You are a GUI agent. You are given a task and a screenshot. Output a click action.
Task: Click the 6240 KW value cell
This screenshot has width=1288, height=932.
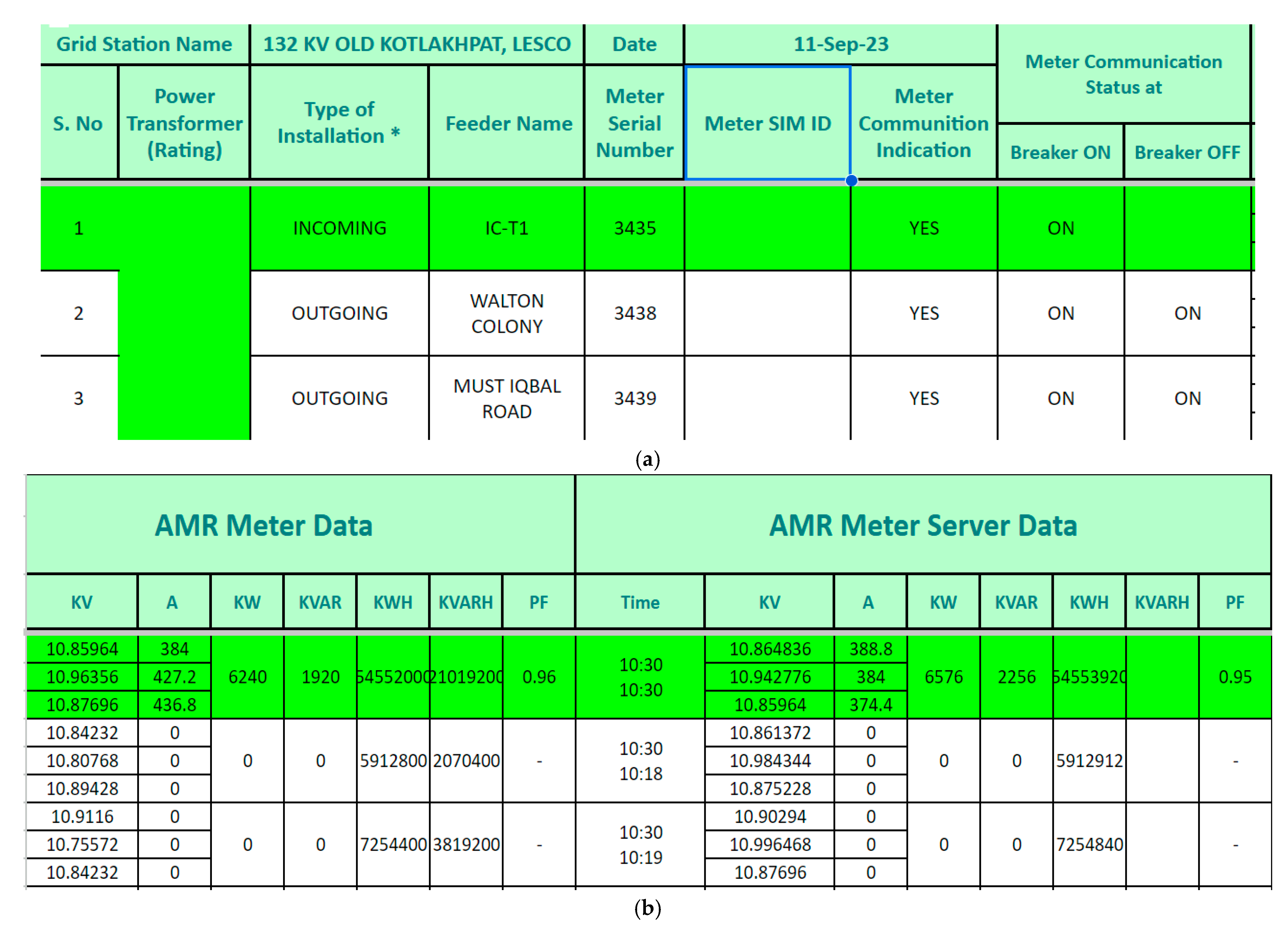tap(247, 676)
